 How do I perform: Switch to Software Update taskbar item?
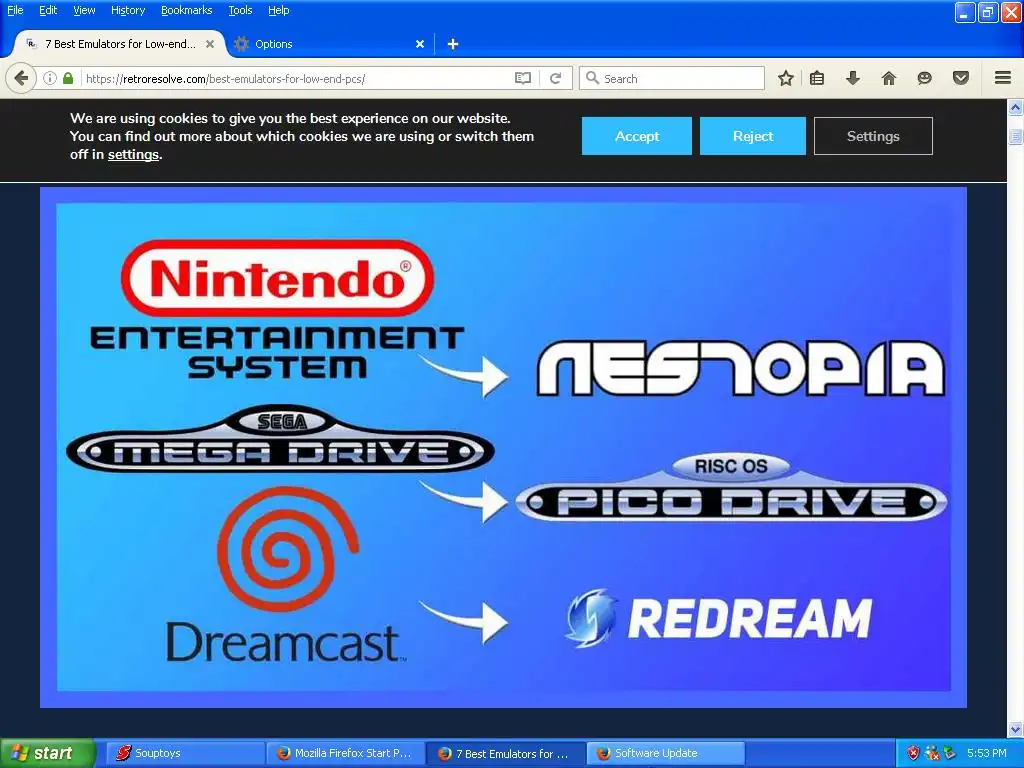pyautogui.click(x=666, y=753)
